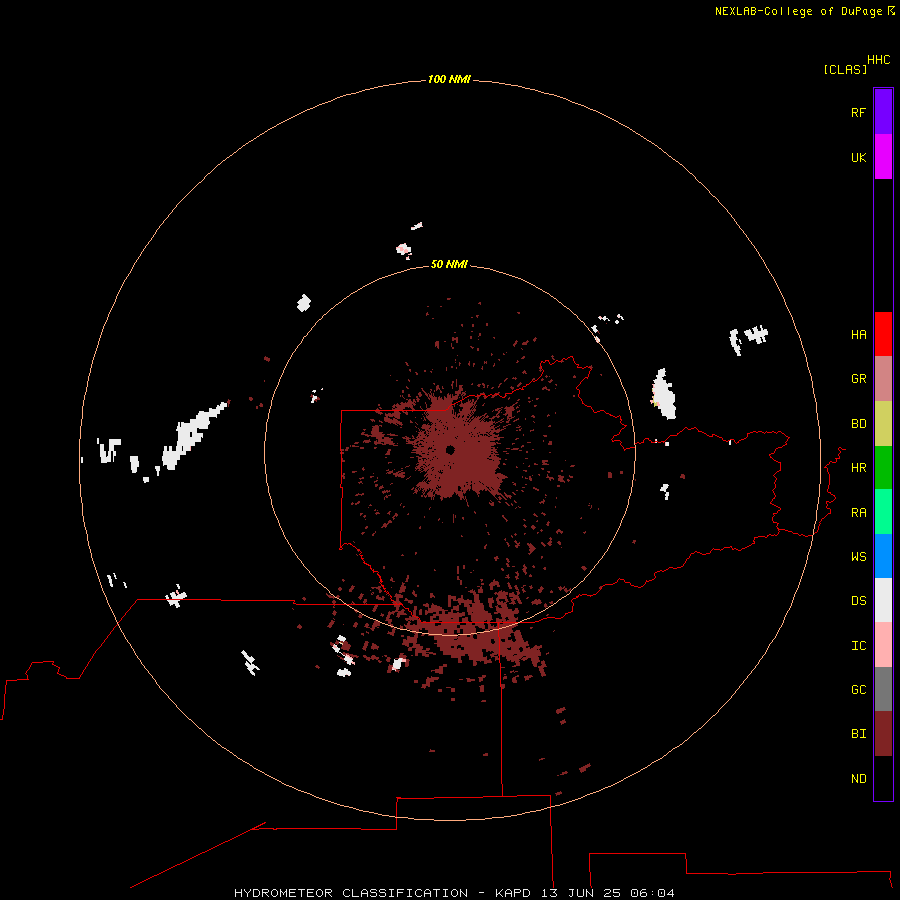
Task: Click the HR legend label
Action: pyautogui.click(x=858, y=468)
